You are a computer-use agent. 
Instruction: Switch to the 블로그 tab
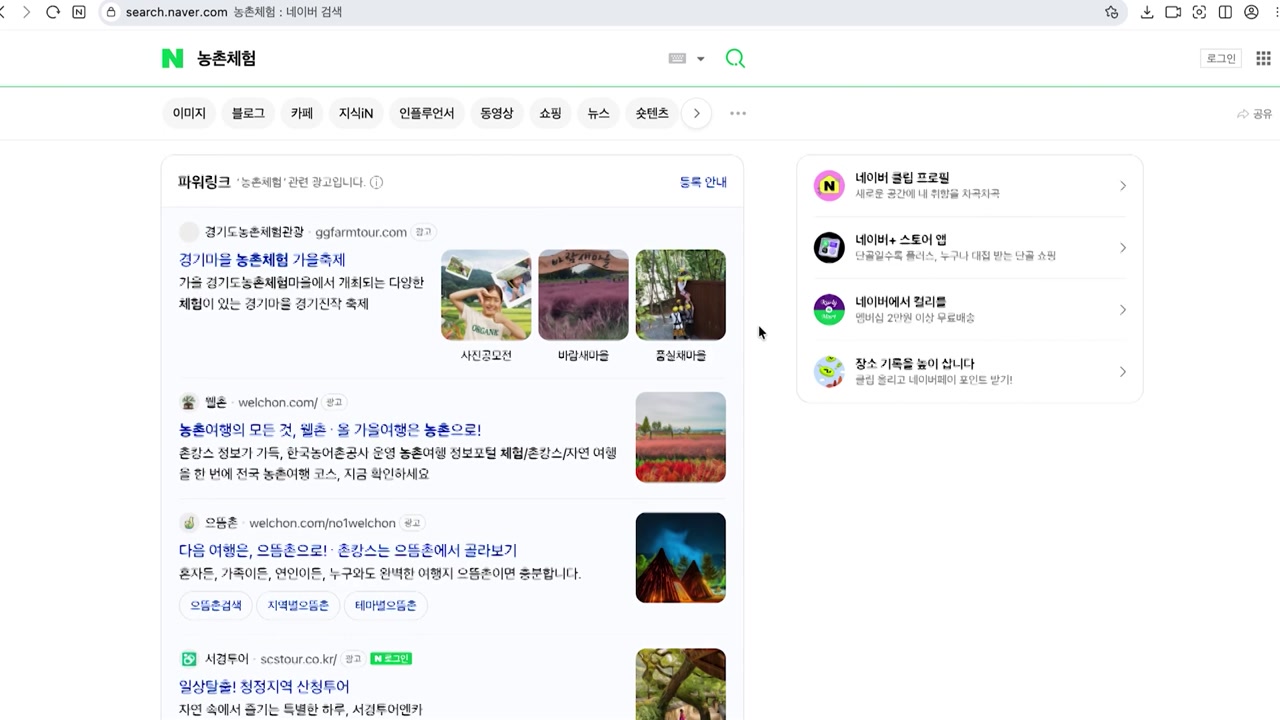(248, 113)
